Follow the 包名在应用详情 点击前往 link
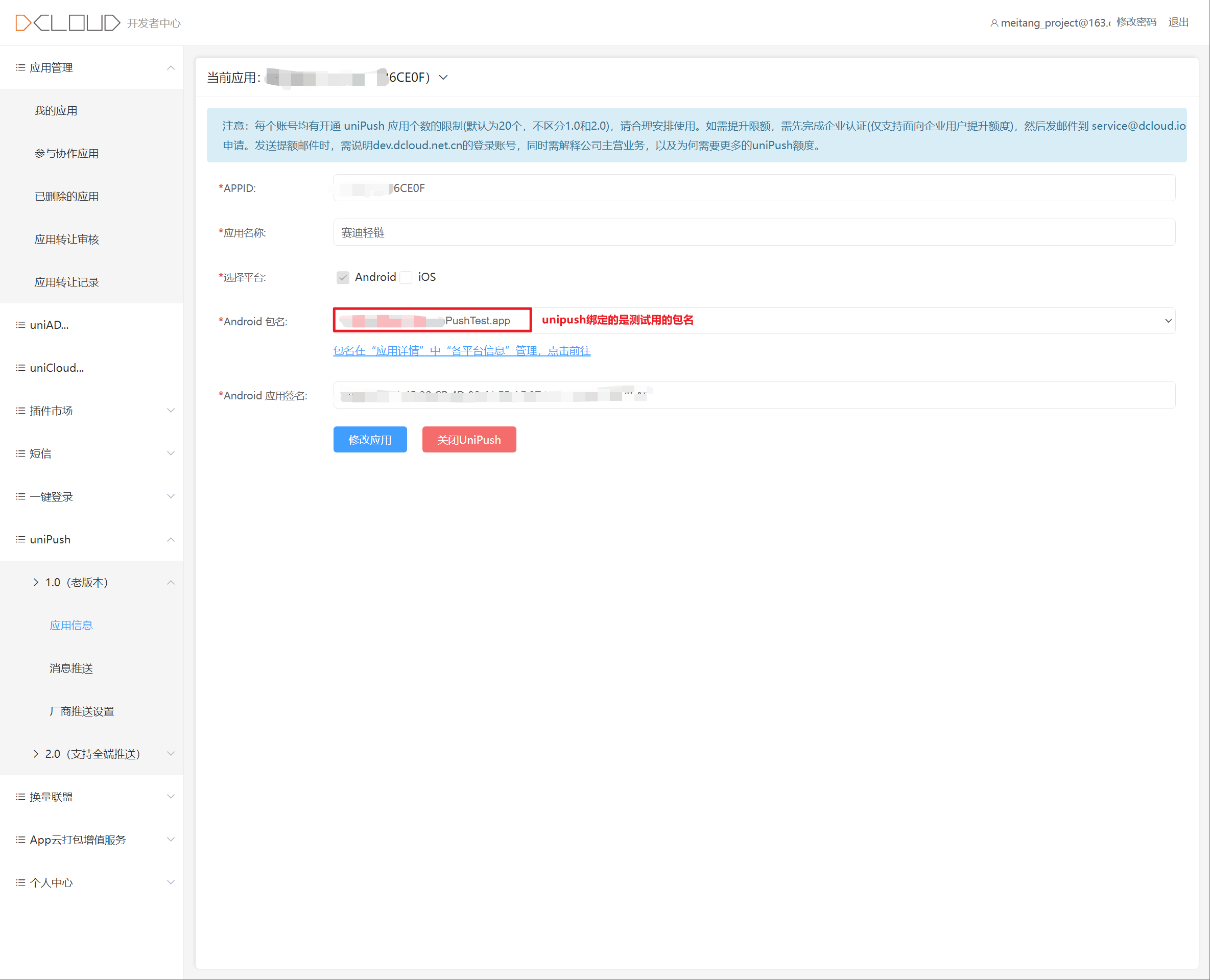This screenshot has height=980, width=1210. 462,351
